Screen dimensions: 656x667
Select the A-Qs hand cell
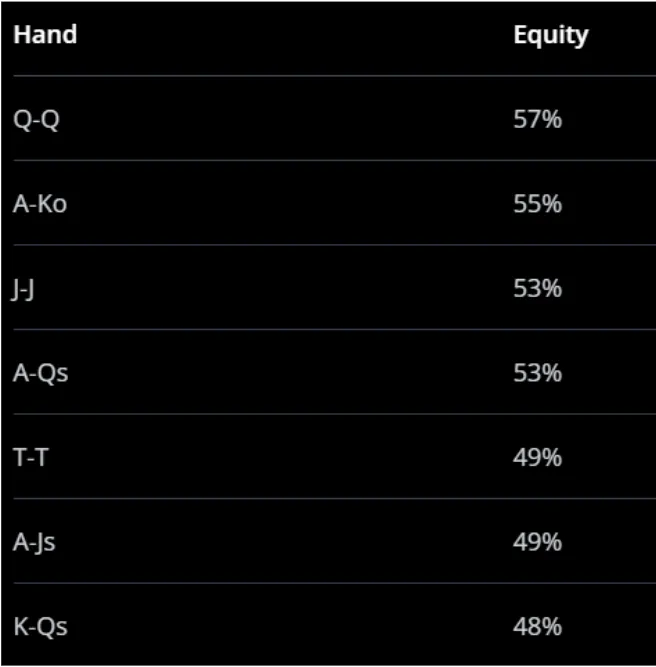(x=41, y=373)
